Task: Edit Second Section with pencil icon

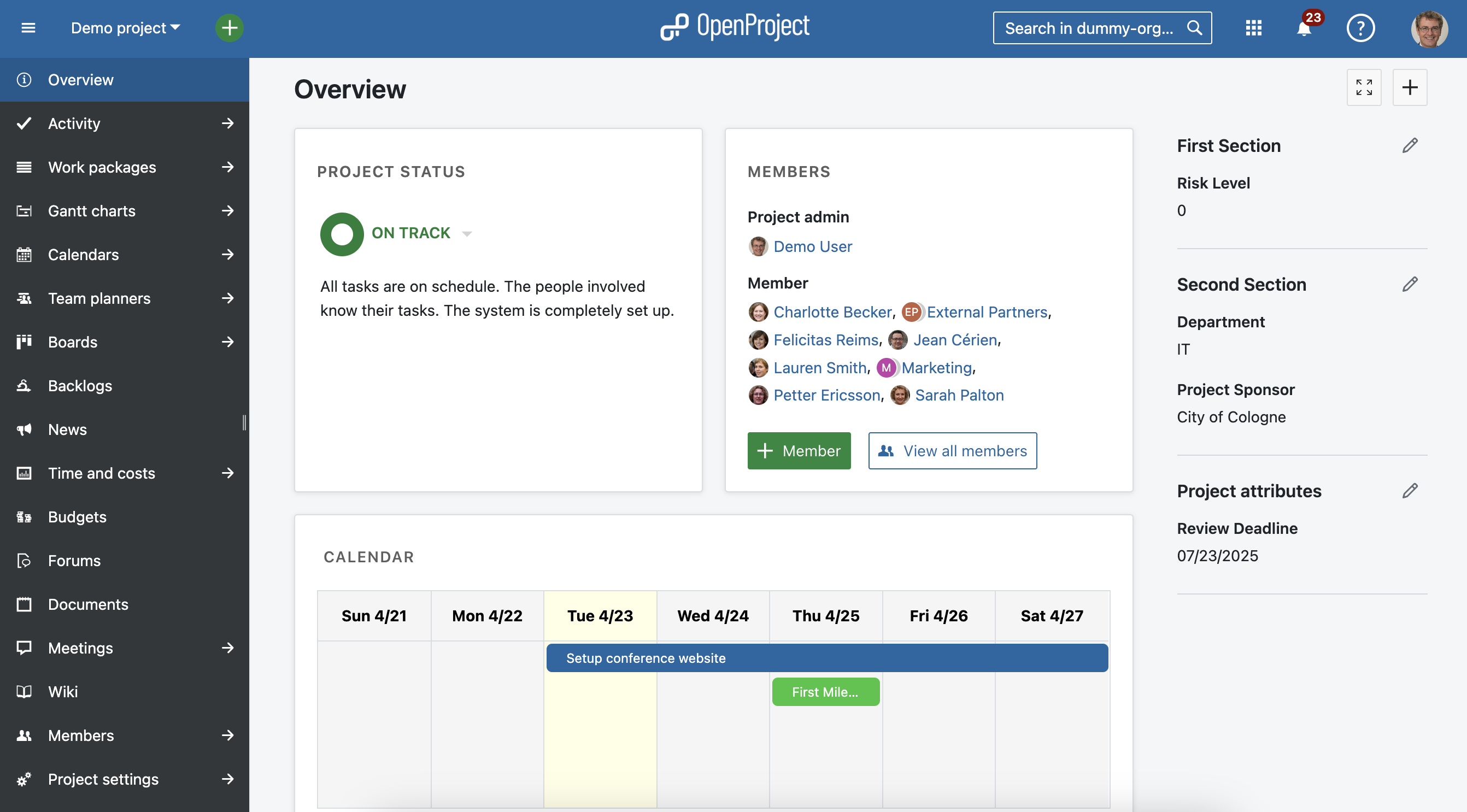Action: click(1410, 285)
